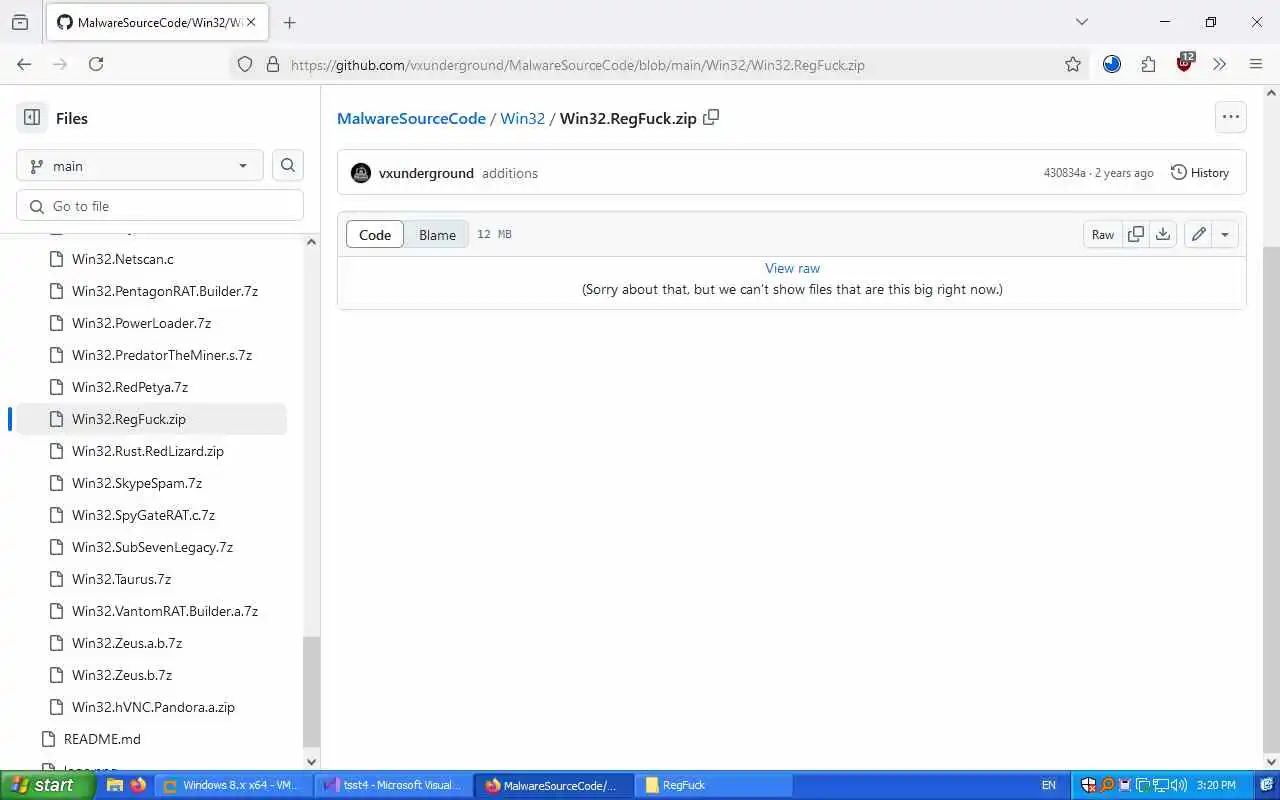Download raw file icon
The image size is (1280, 800).
[x=1163, y=234]
